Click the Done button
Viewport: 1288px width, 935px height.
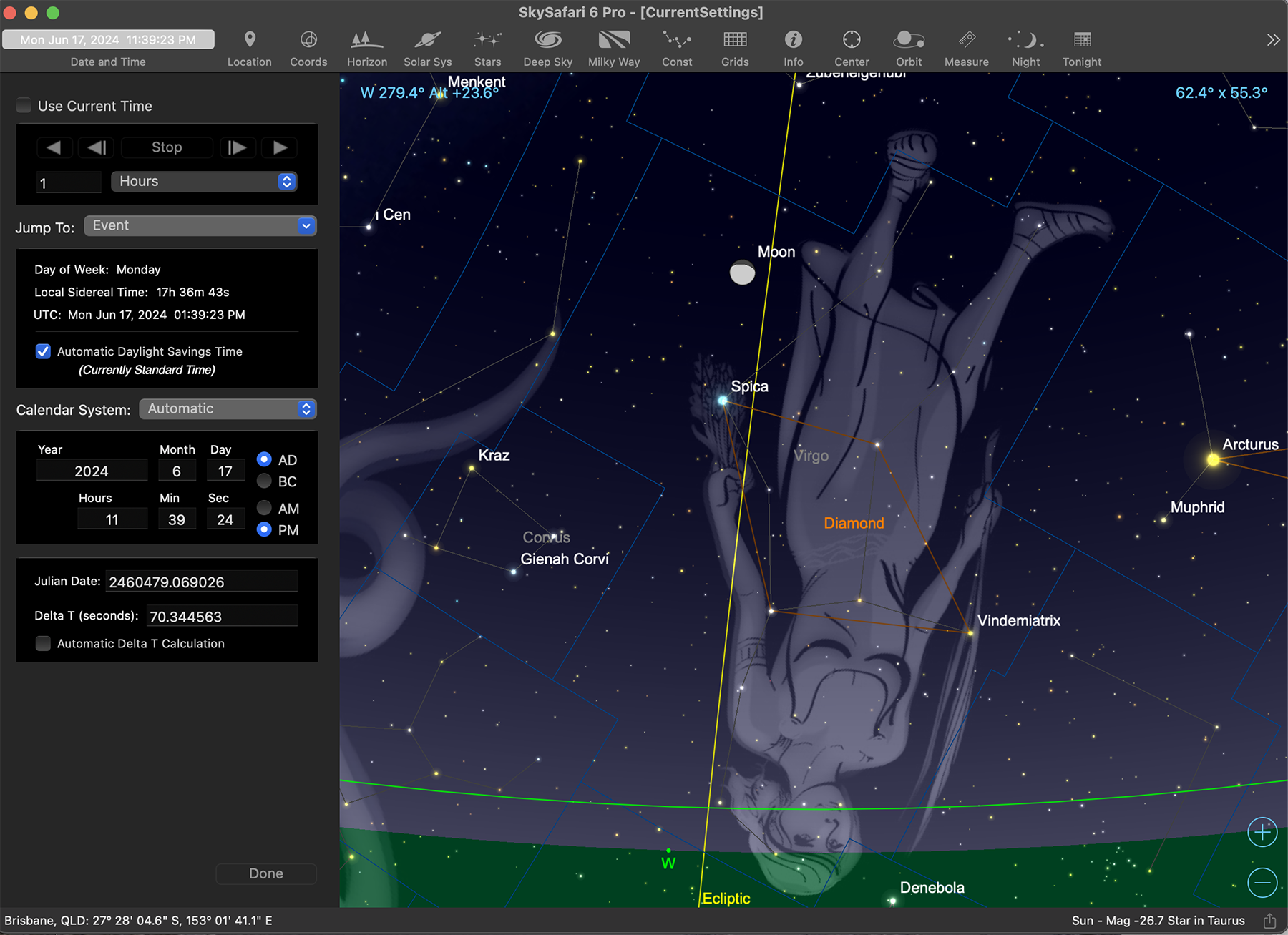pyautogui.click(x=266, y=873)
